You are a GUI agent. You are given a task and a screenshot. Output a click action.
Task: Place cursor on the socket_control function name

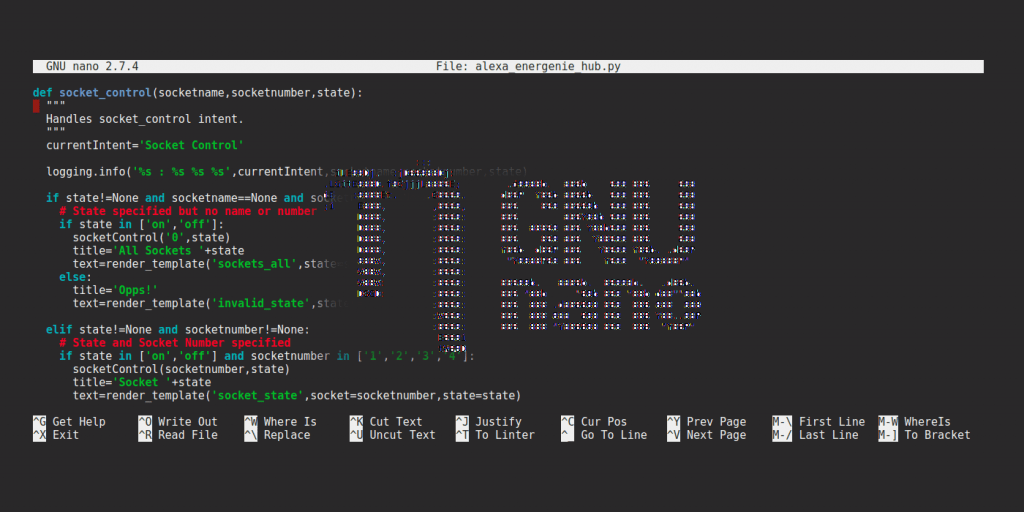pos(105,93)
